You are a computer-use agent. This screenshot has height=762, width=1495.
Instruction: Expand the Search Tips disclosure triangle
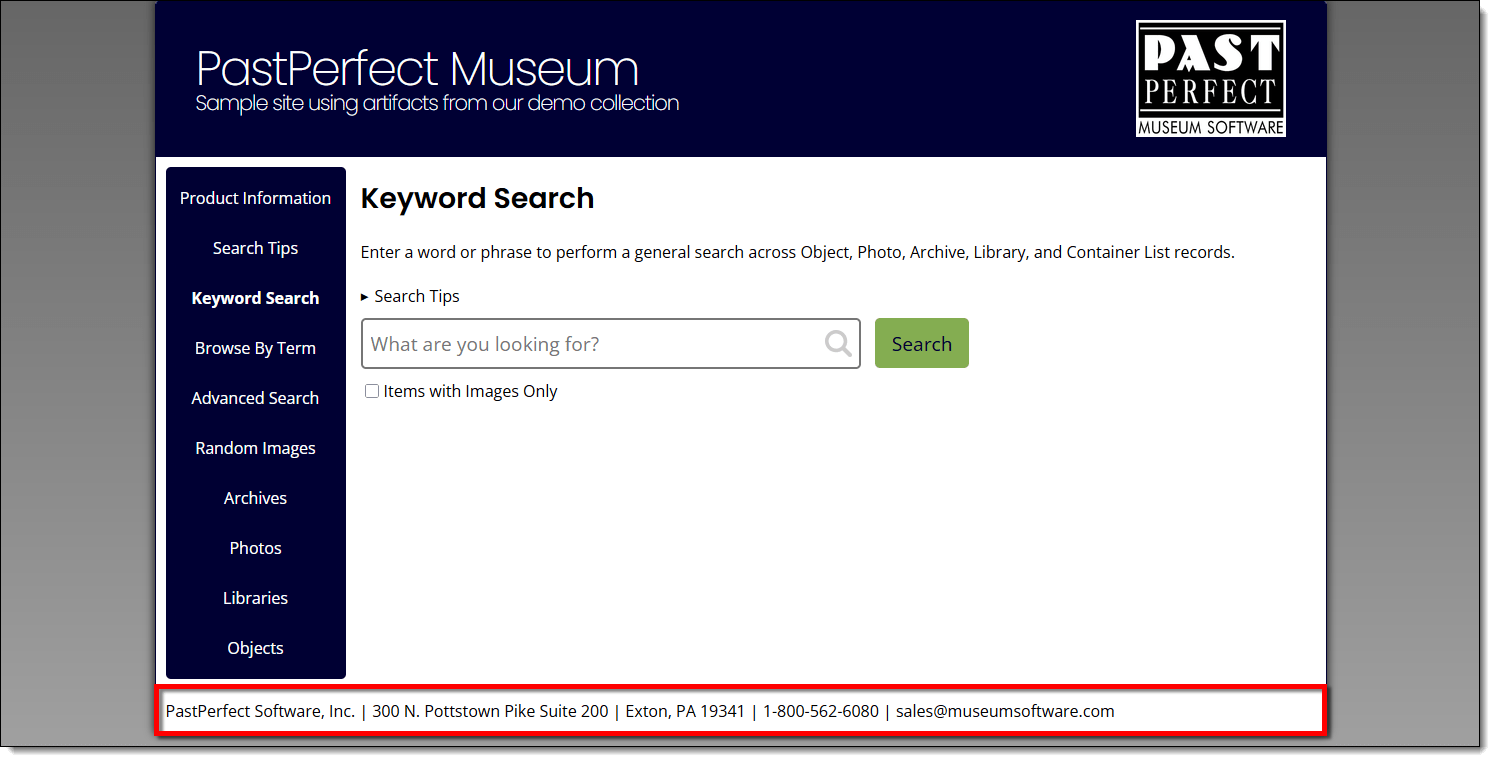point(365,297)
